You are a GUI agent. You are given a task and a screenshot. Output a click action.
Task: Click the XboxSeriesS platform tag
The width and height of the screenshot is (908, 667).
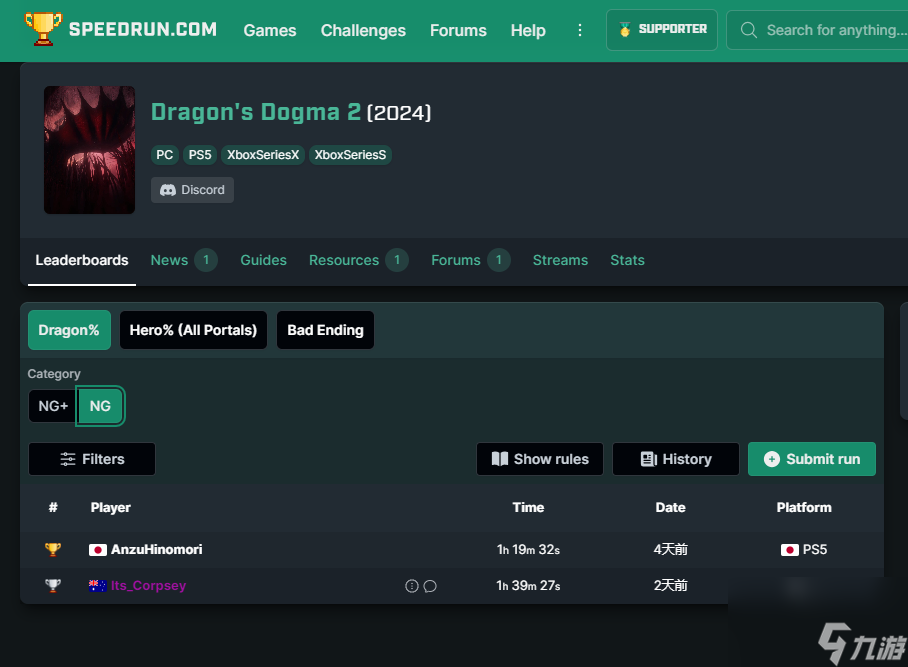coord(350,155)
